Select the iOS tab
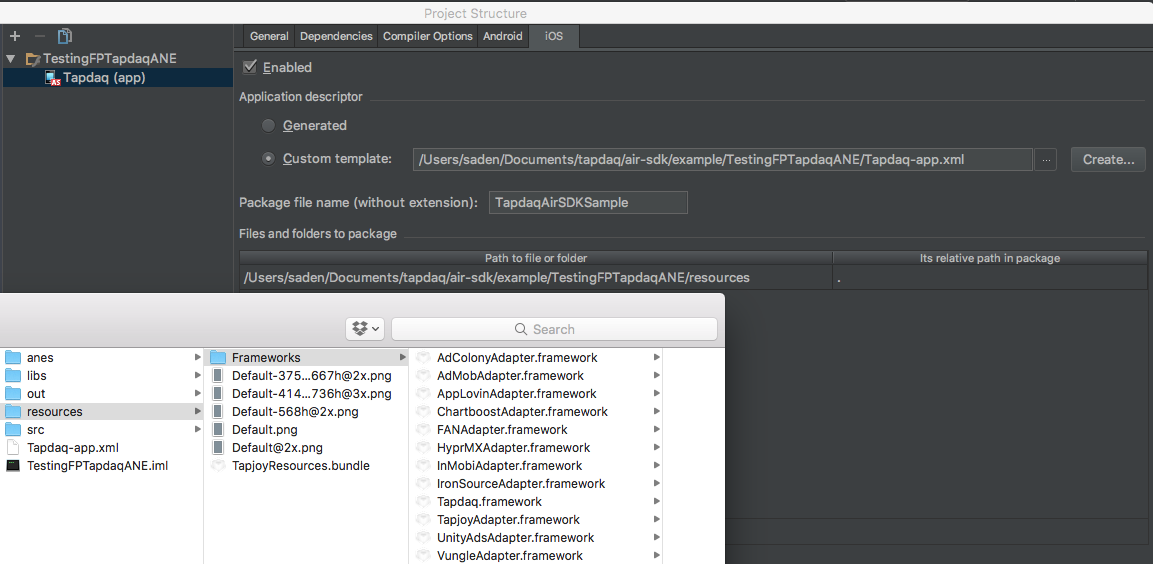 click(554, 36)
